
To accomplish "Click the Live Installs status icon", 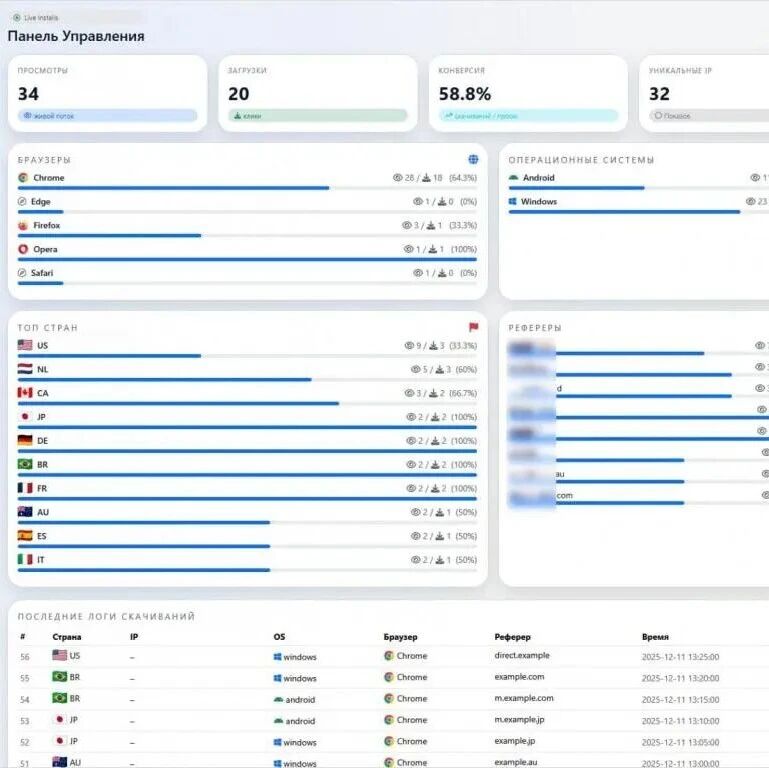I will [17, 18].
